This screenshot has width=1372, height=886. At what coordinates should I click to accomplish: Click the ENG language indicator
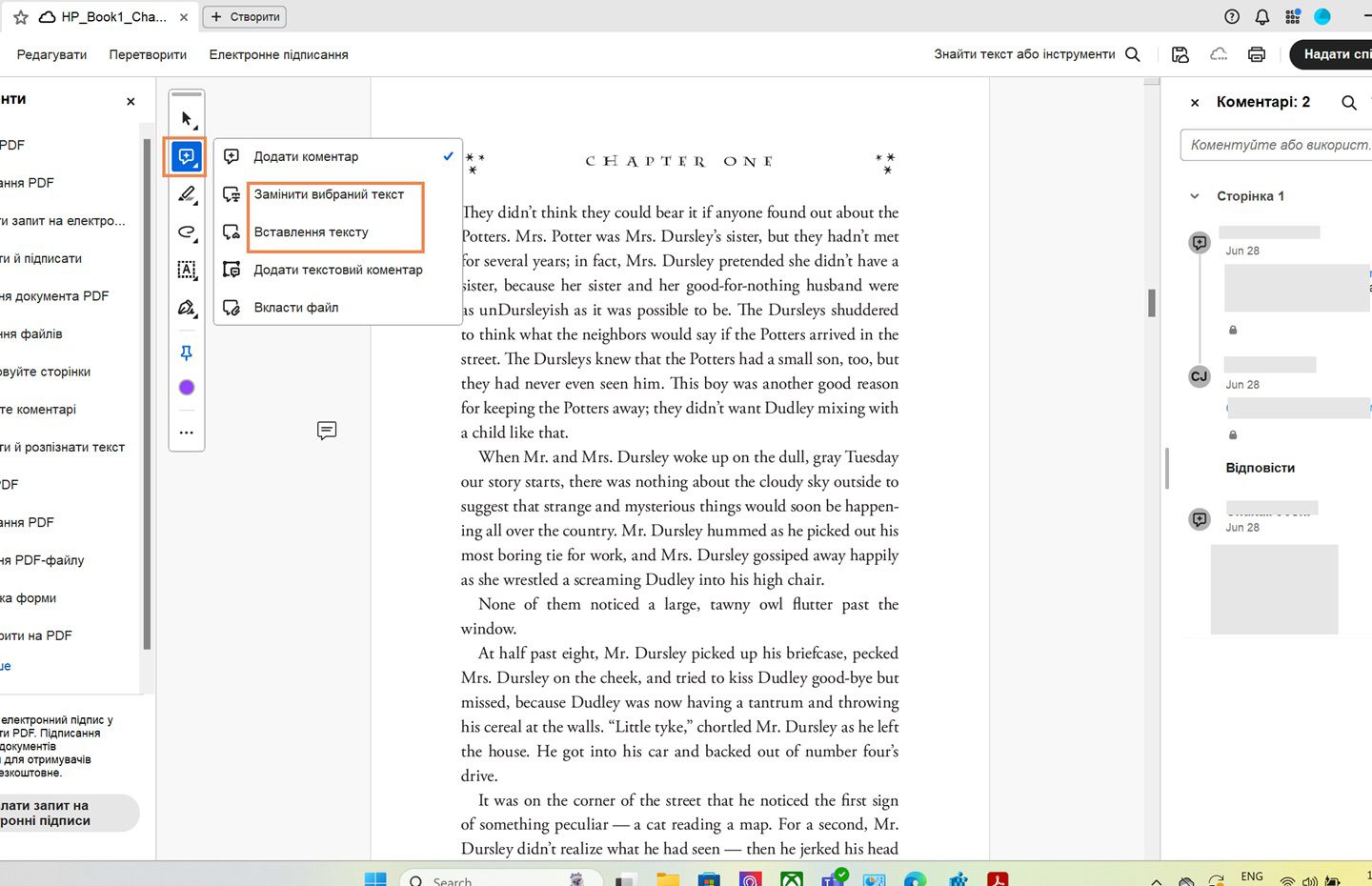click(x=1252, y=876)
